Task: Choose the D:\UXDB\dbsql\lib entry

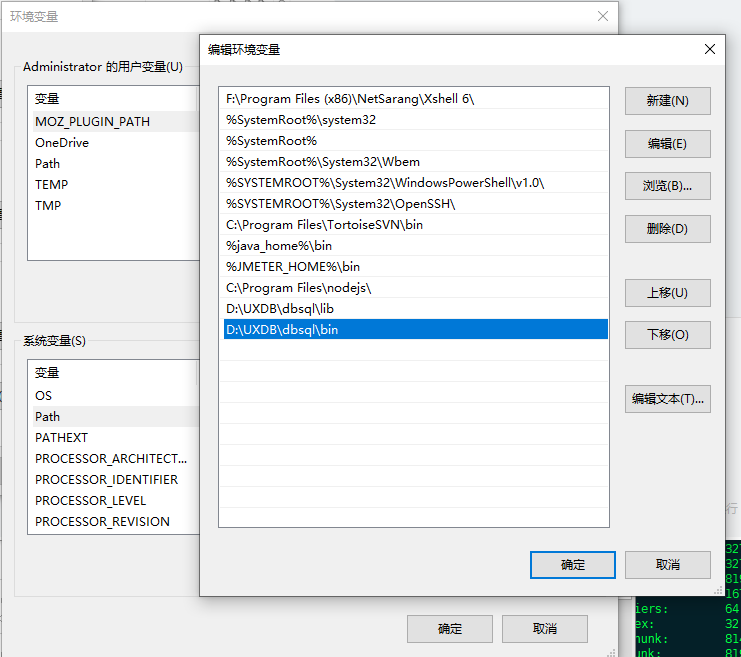Action: tap(279, 309)
